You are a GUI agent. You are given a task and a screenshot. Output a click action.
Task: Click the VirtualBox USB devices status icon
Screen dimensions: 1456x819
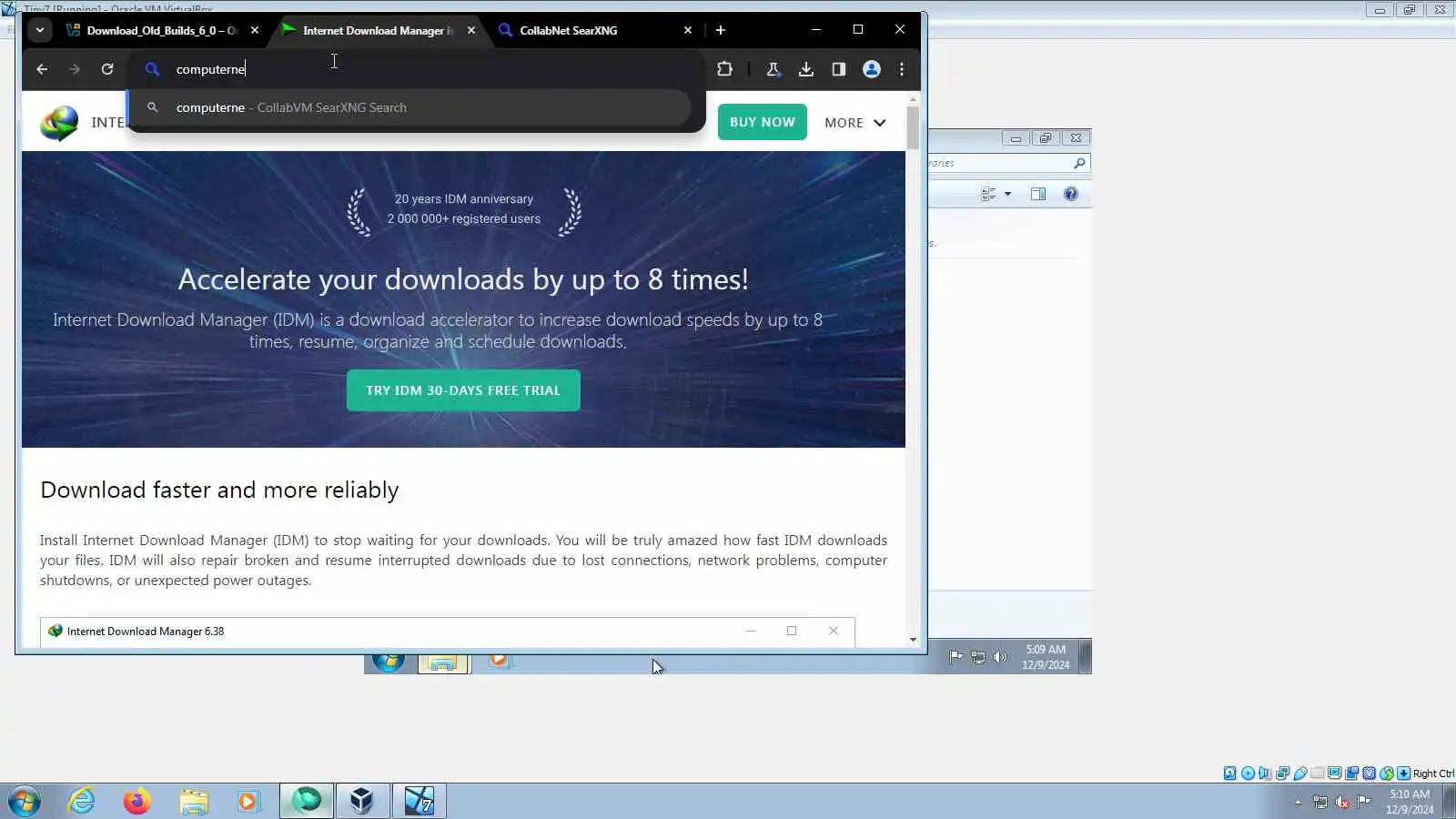(x=1299, y=773)
